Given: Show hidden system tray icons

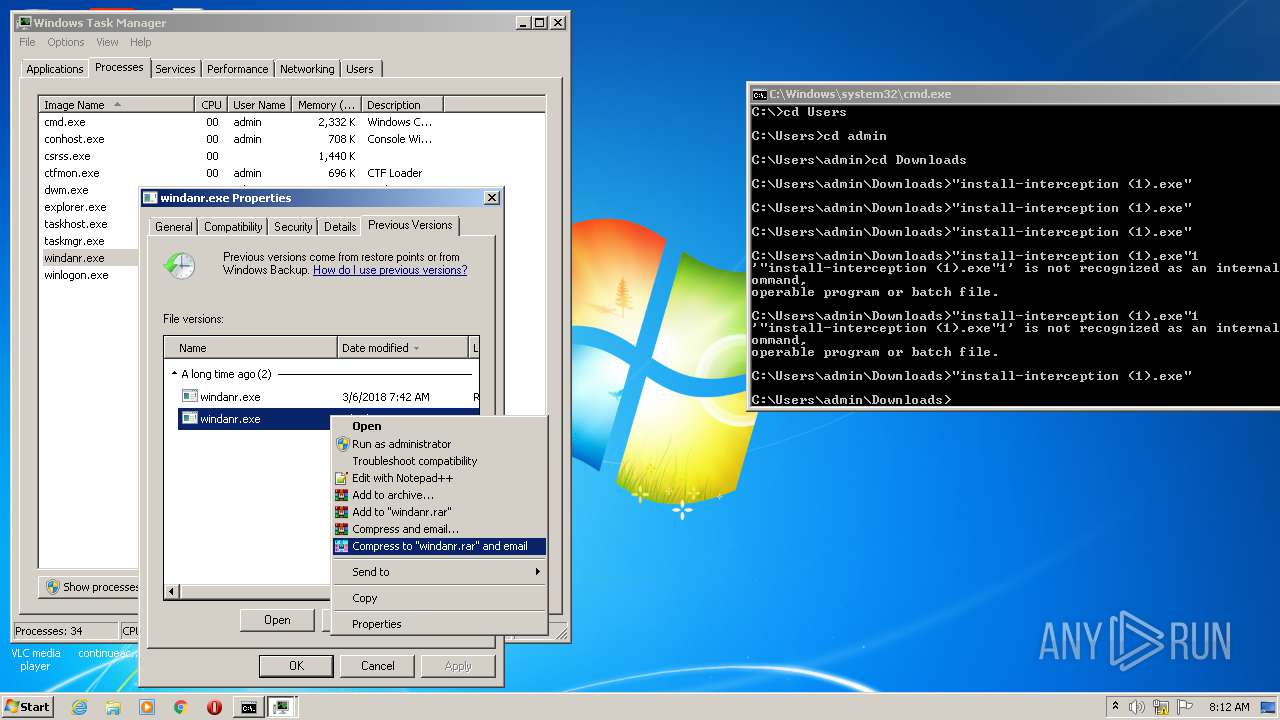Looking at the screenshot, I should [x=1115, y=707].
